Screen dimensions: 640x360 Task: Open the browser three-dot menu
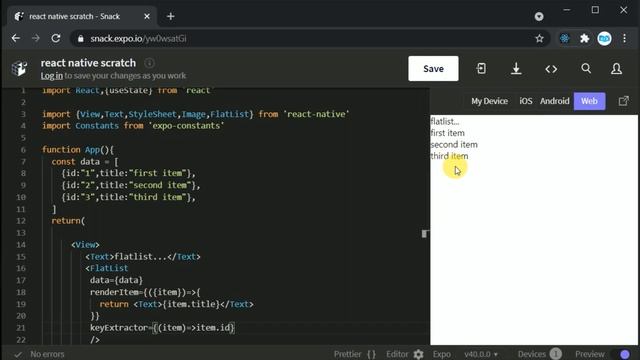pyautogui.click(x=624, y=38)
